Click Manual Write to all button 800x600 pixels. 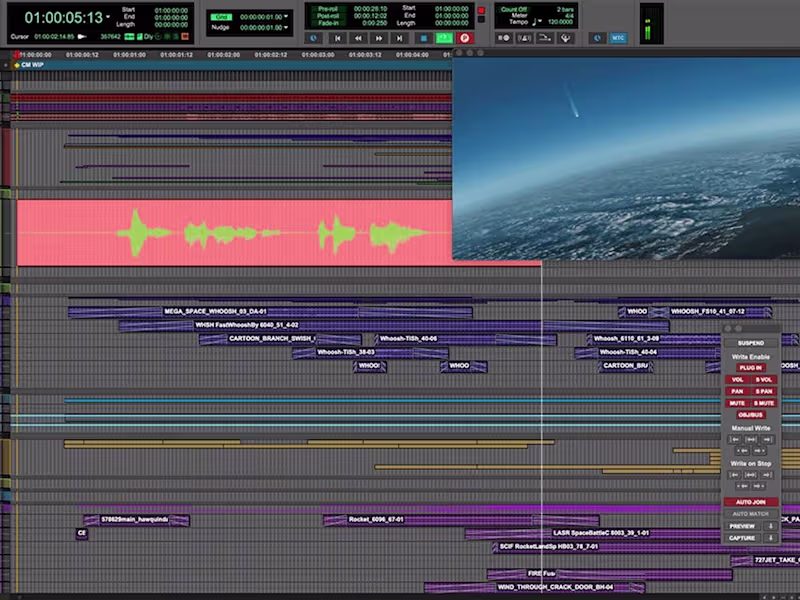(x=751, y=439)
